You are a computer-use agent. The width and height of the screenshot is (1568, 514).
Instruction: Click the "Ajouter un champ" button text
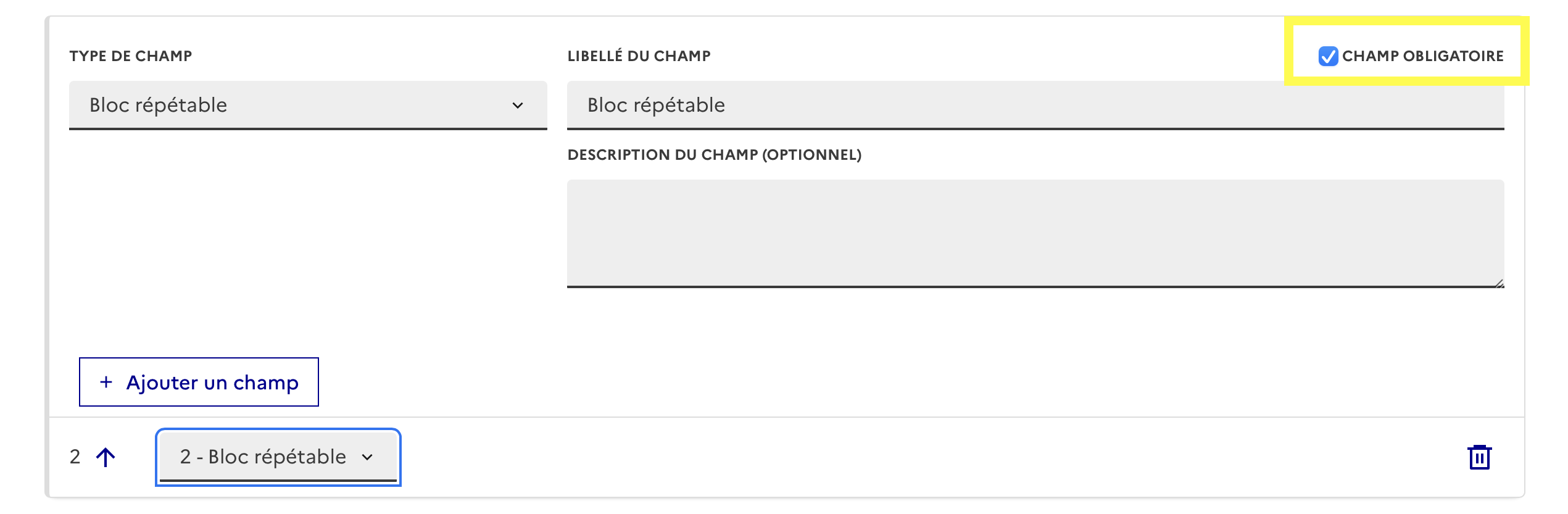pyautogui.click(x=212, y=383)
